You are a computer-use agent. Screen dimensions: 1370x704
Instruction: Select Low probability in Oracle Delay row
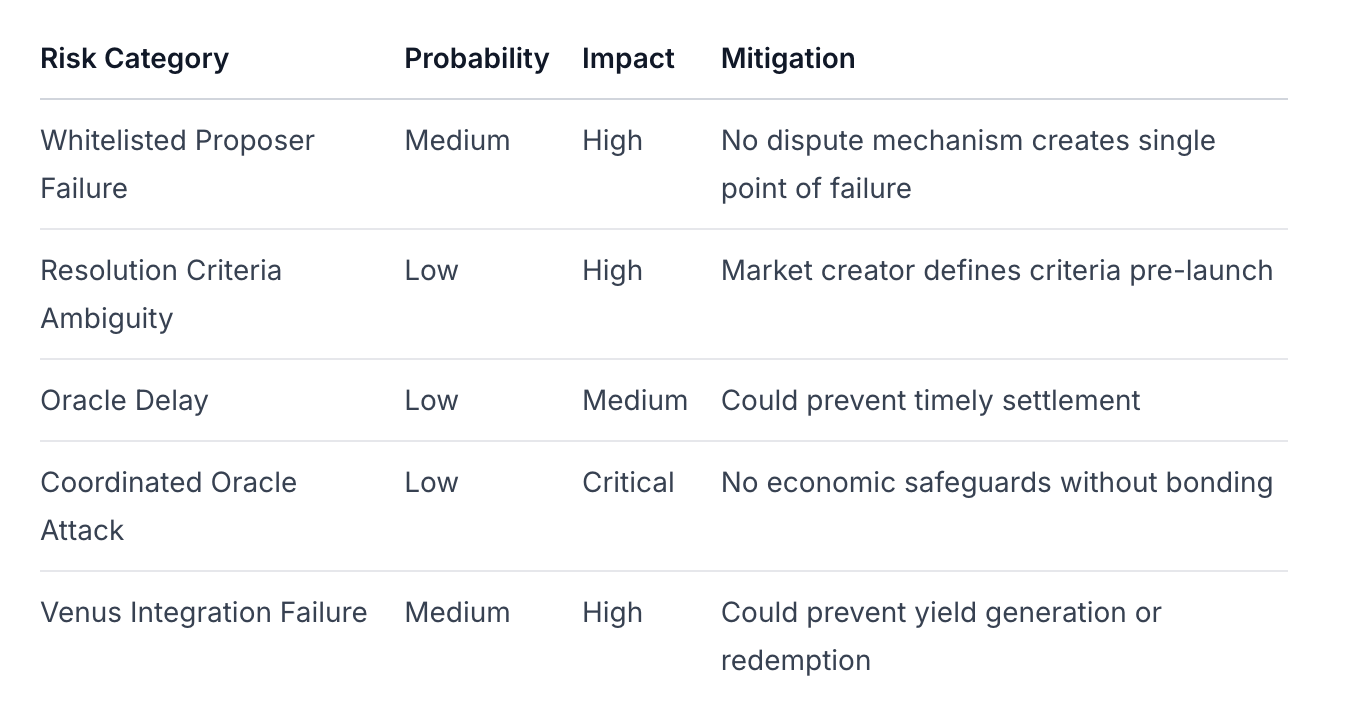(431, 401)
